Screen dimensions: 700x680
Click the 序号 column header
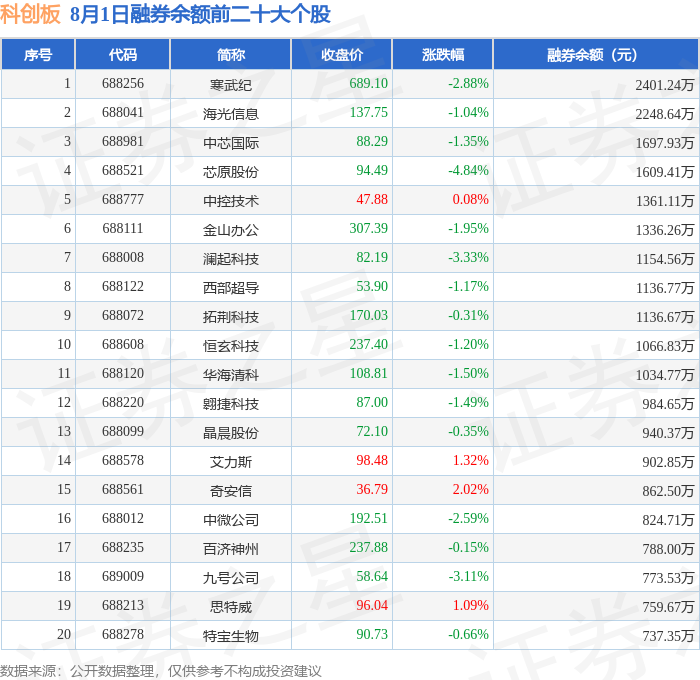(38, 54)
